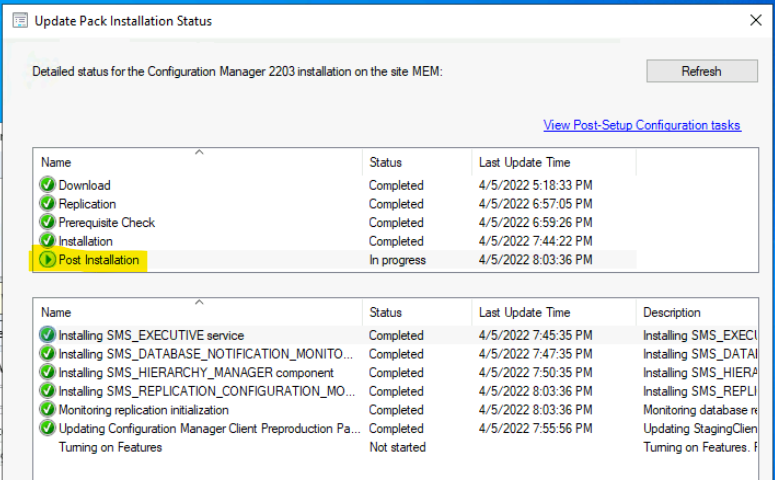The height and width of the screenshot is (480, 775).
Task: Select Installing SMS_DATABASE_NOTIFICATION_MONITO... row text
Action: [x=206, y=354]
